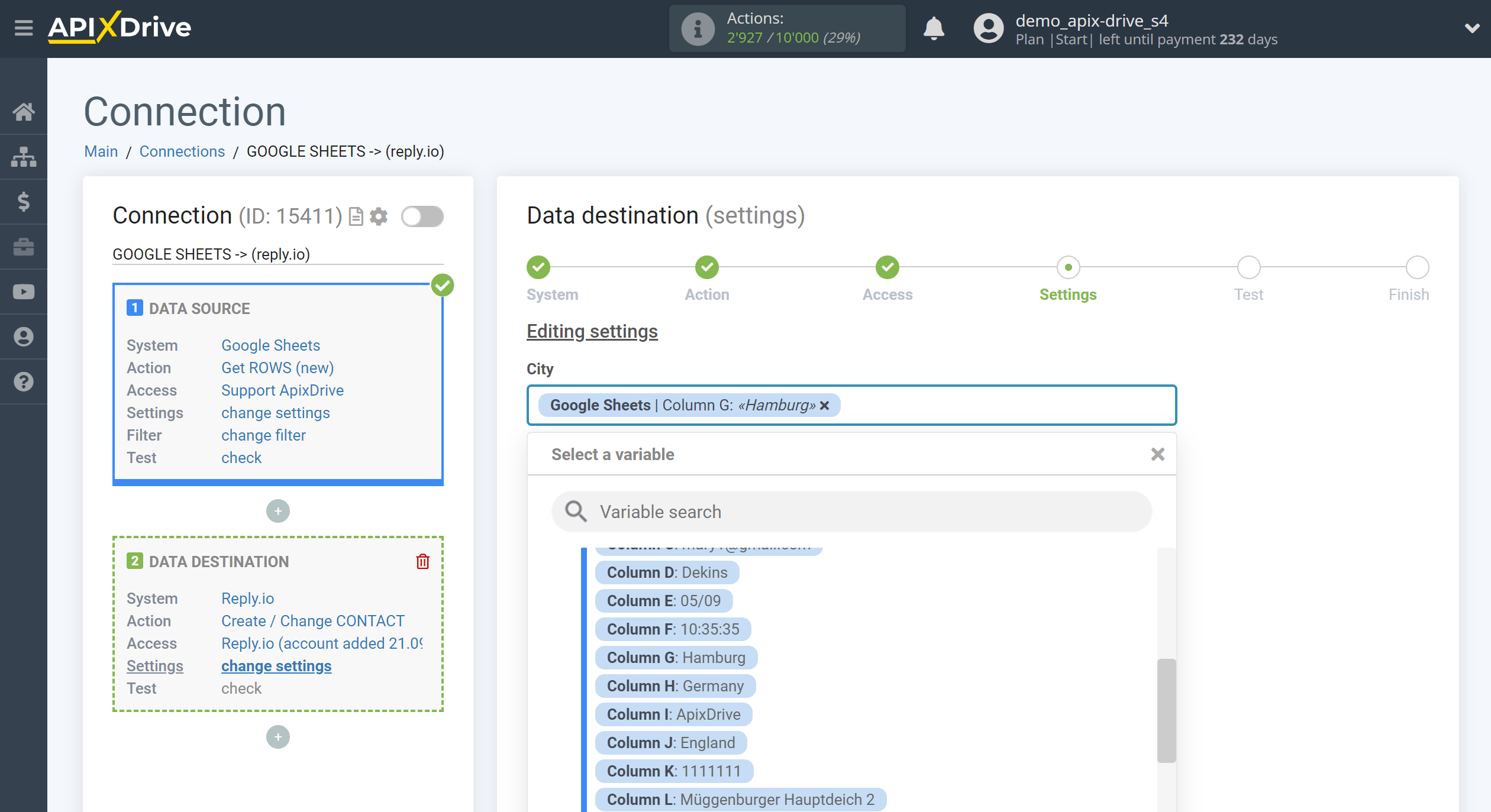The width and height of the screenshot is (1491, 812).
Task: Go to Home in sidebar
Action: click(x=24, y=112)
